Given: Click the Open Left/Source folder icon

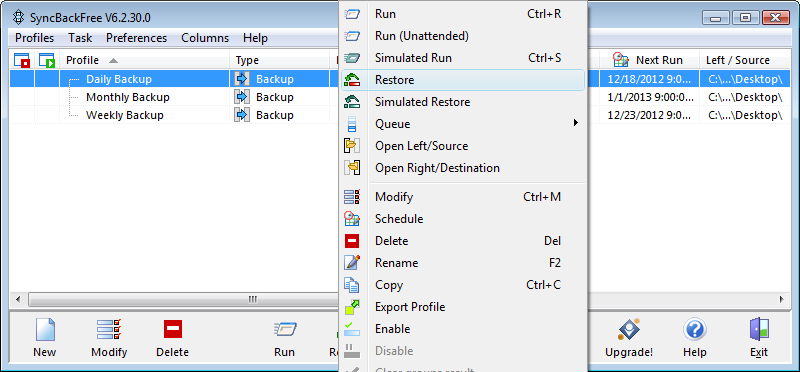Looking at the screenshot, I should [x=353, y=146].
